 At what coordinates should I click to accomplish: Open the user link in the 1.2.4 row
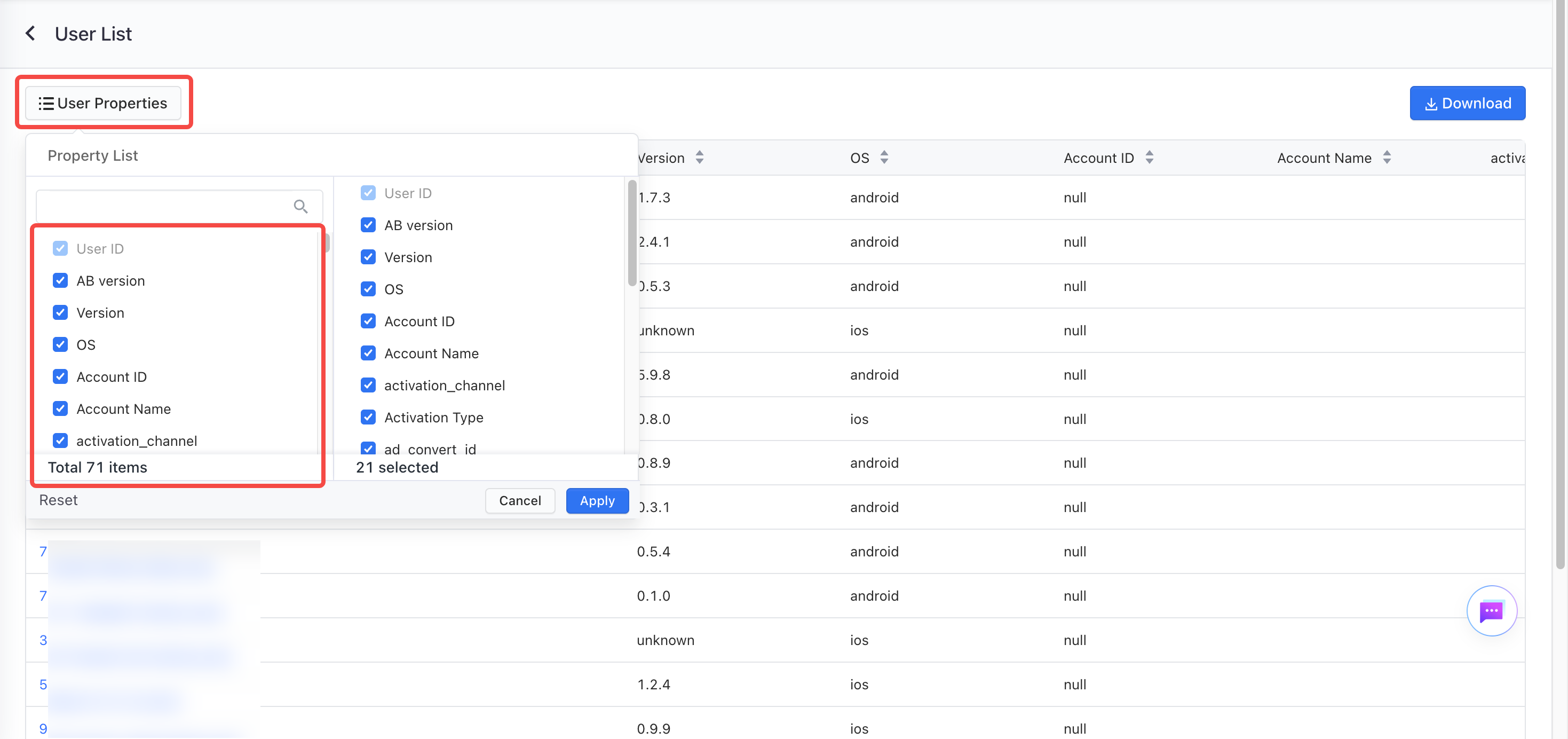(43, 684)
